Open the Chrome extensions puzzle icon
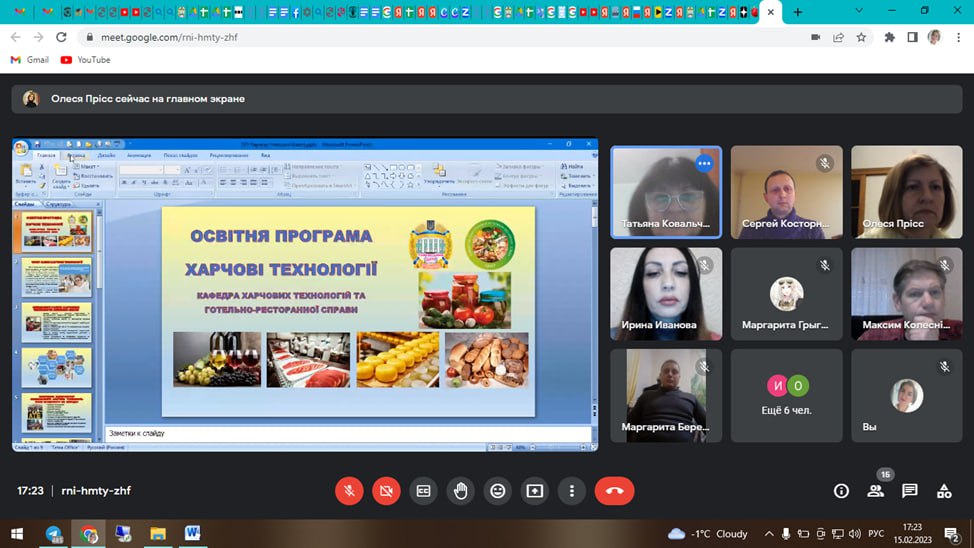Viewport: 974px width, 548px height. pyautogui.click(x=890, y=37)
